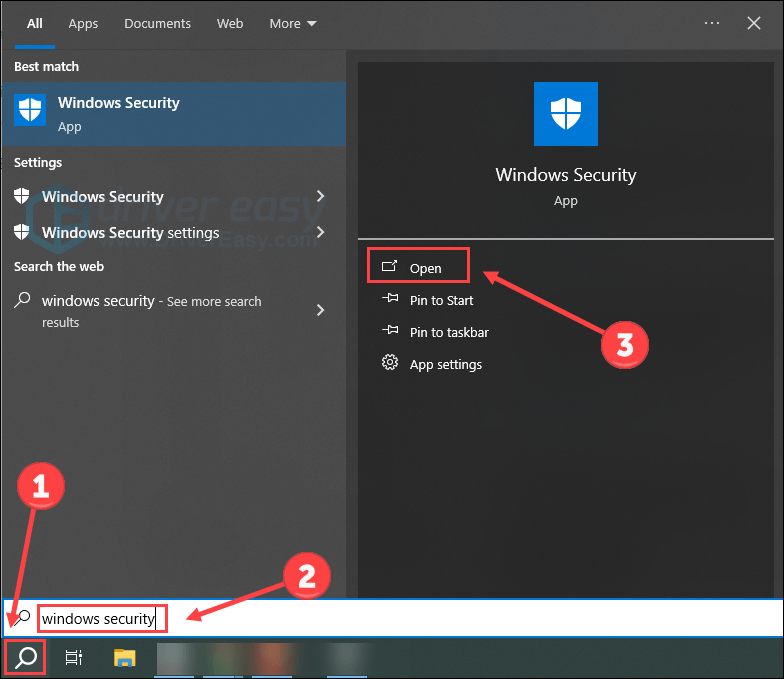The height and width of the screenshot is (679, 784).
Task: Click the blue shield icon in Best match
Action: pyautogui.click(x=30, y=110)
